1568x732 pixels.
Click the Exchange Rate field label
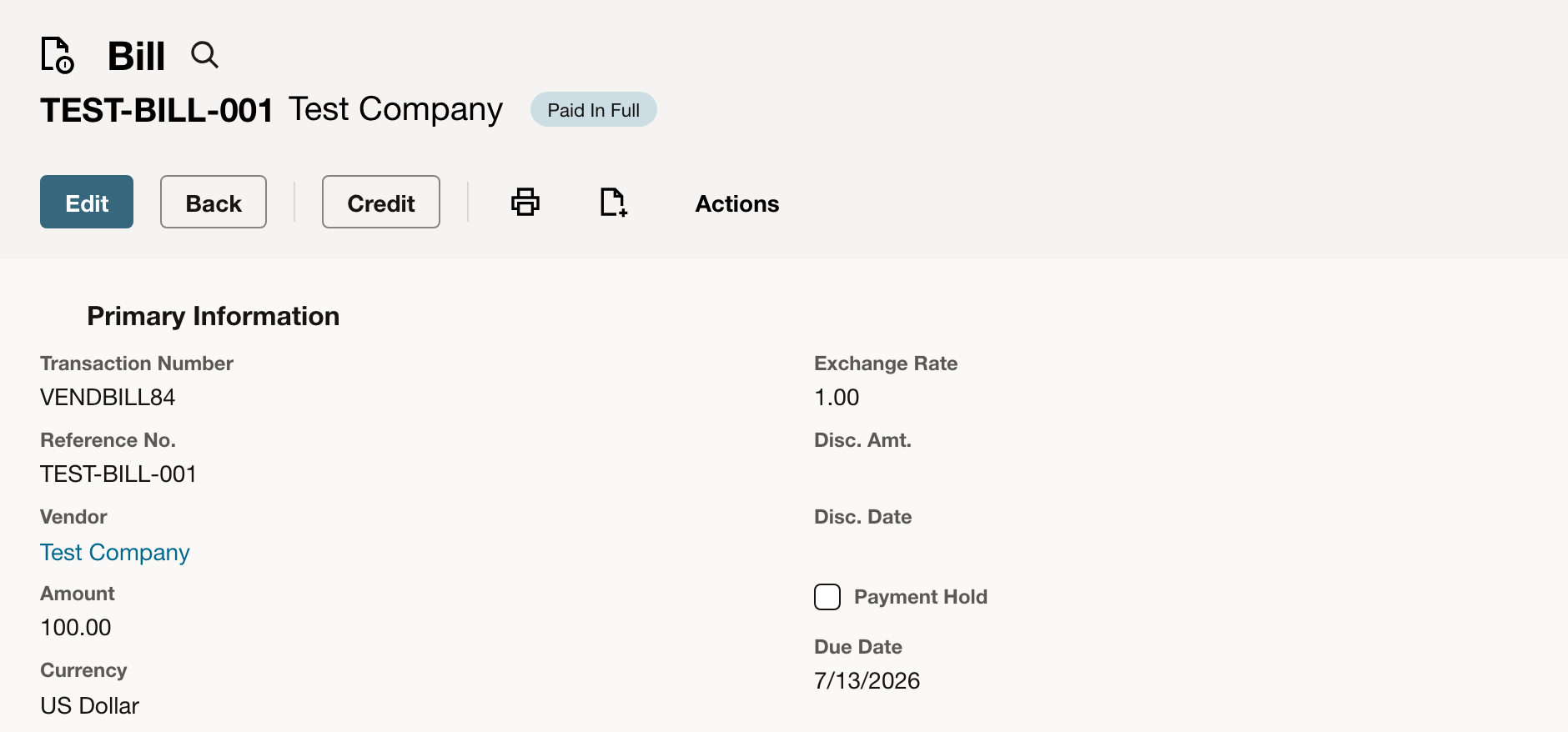[886, 363]
